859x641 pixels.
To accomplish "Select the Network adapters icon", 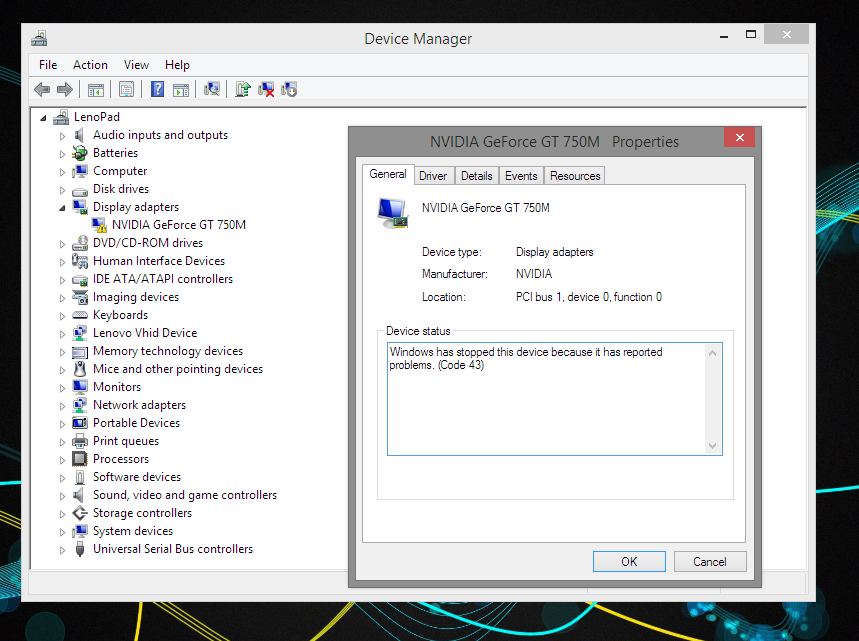I will point(80,405).
